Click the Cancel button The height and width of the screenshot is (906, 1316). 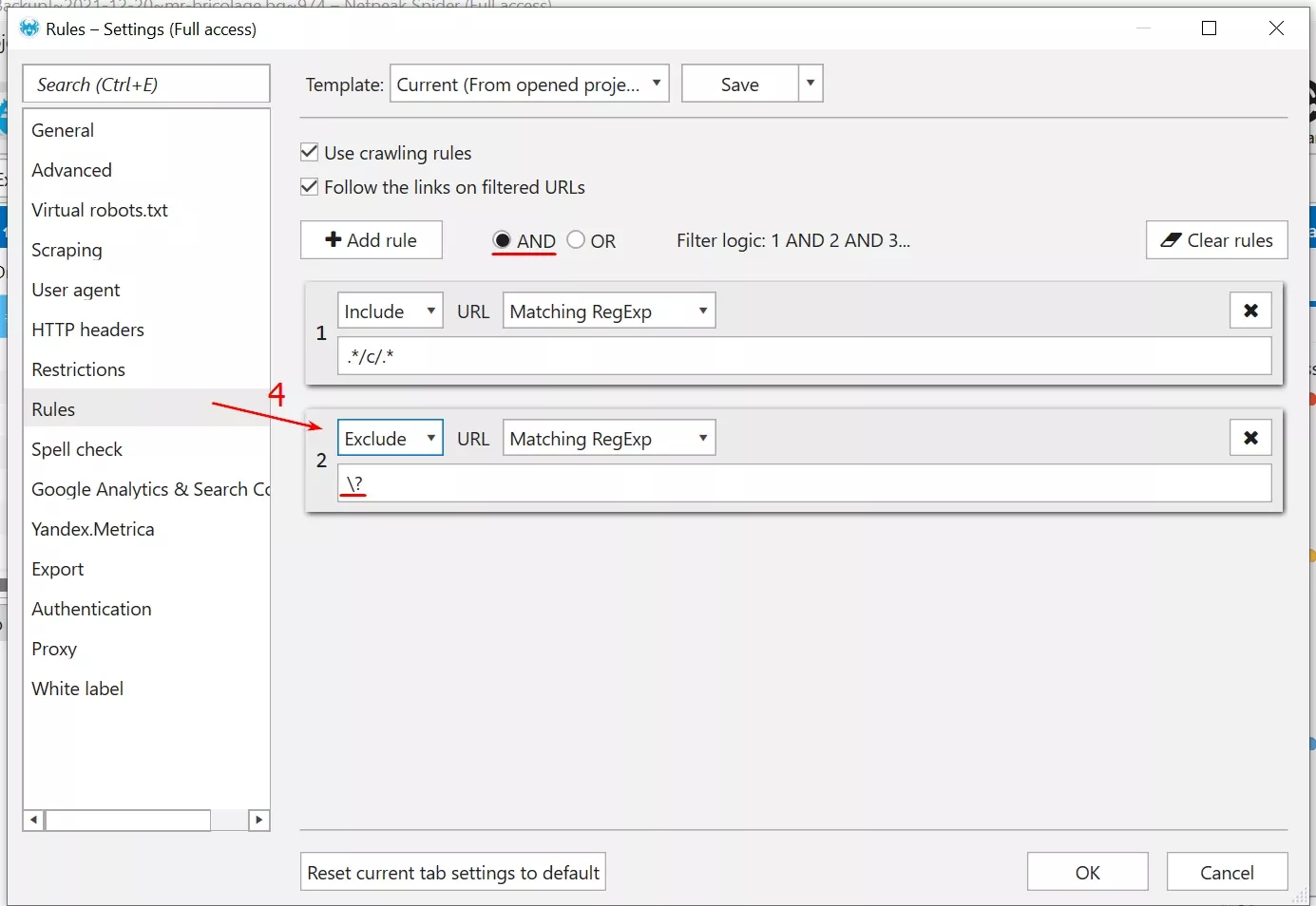pyautogui.click(x=1227, y=872)
